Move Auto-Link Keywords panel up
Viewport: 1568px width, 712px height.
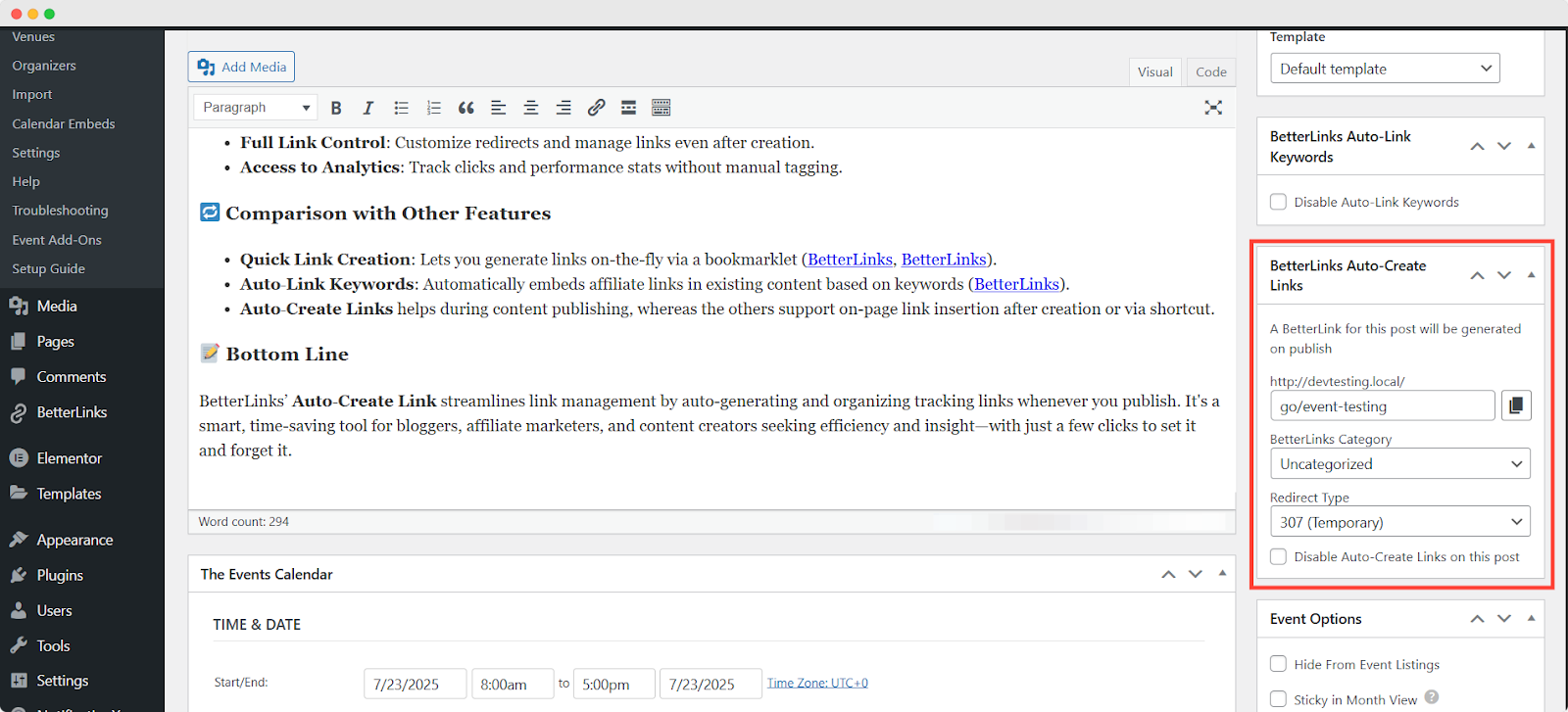pos(1477,146)
